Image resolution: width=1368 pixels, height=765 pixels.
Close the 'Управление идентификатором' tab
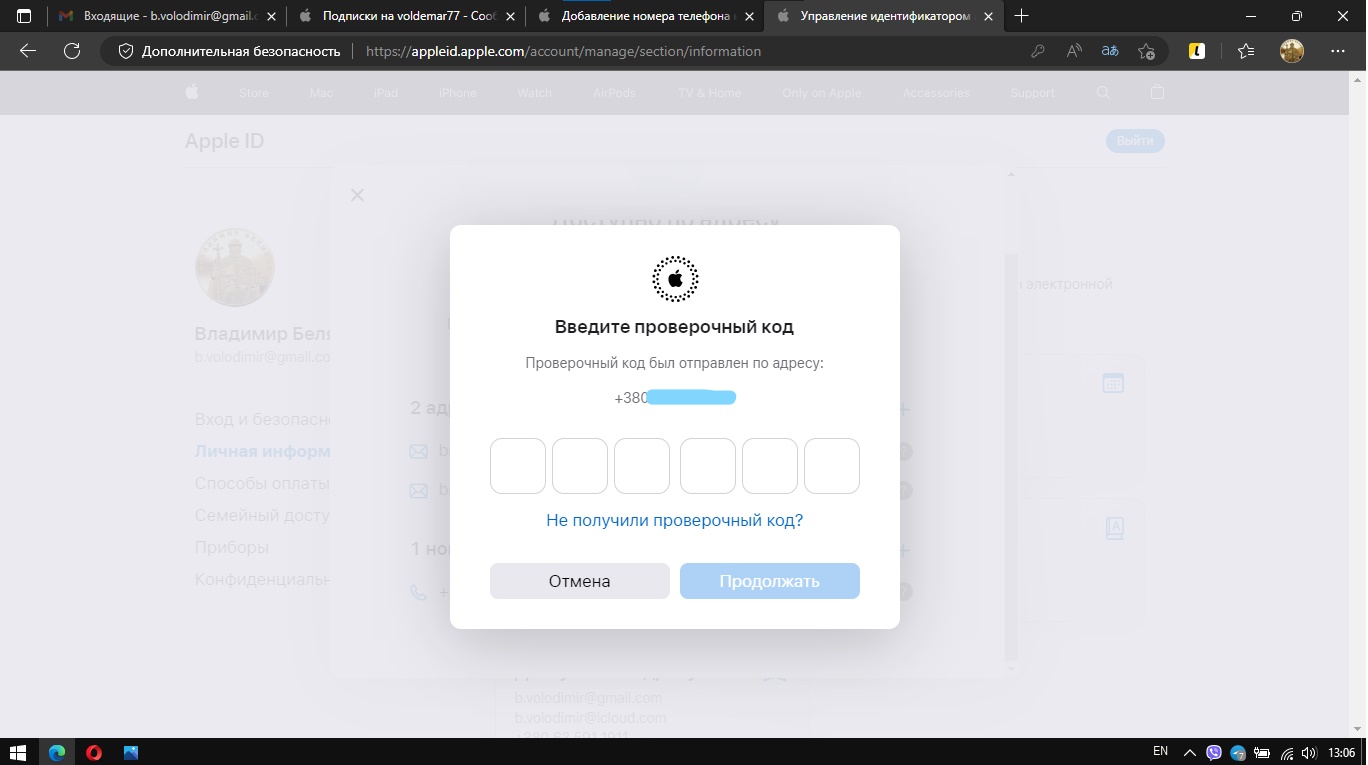click(x=989, y=16)
